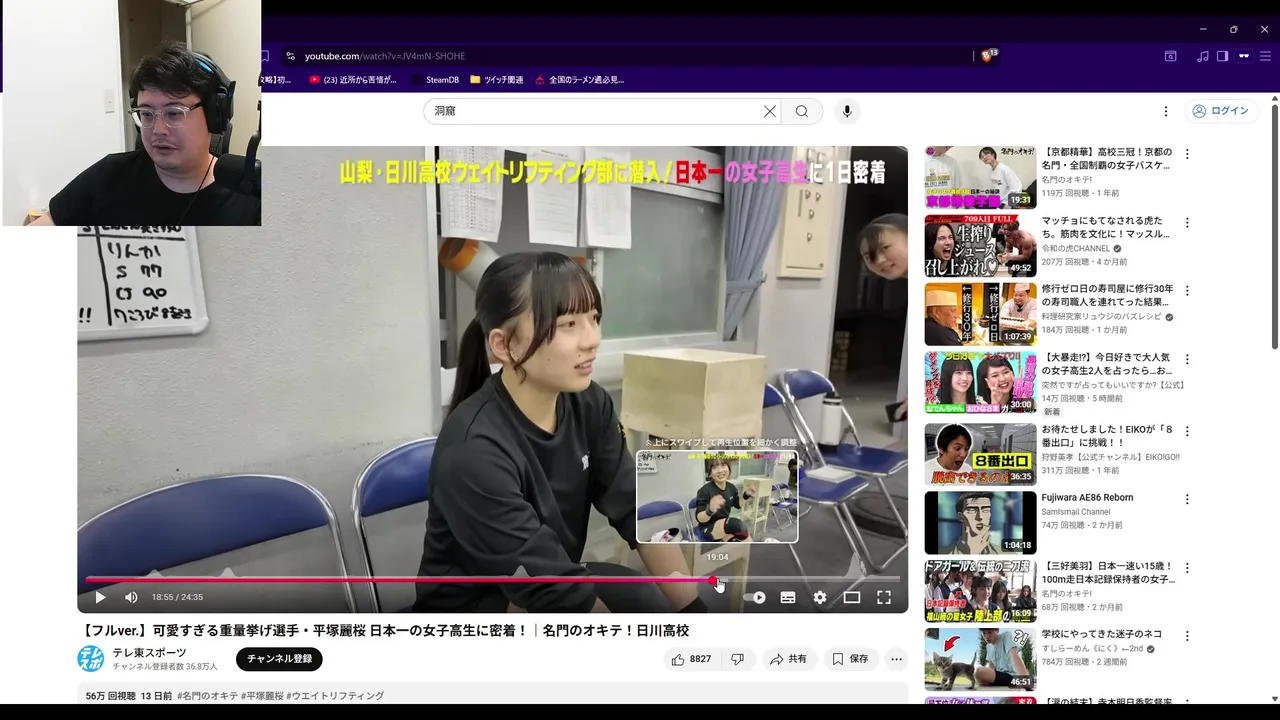Screen dimensions: 1280x720
Task: Toggle the autoplay switch in player
Action: click(x=756, y=597)
